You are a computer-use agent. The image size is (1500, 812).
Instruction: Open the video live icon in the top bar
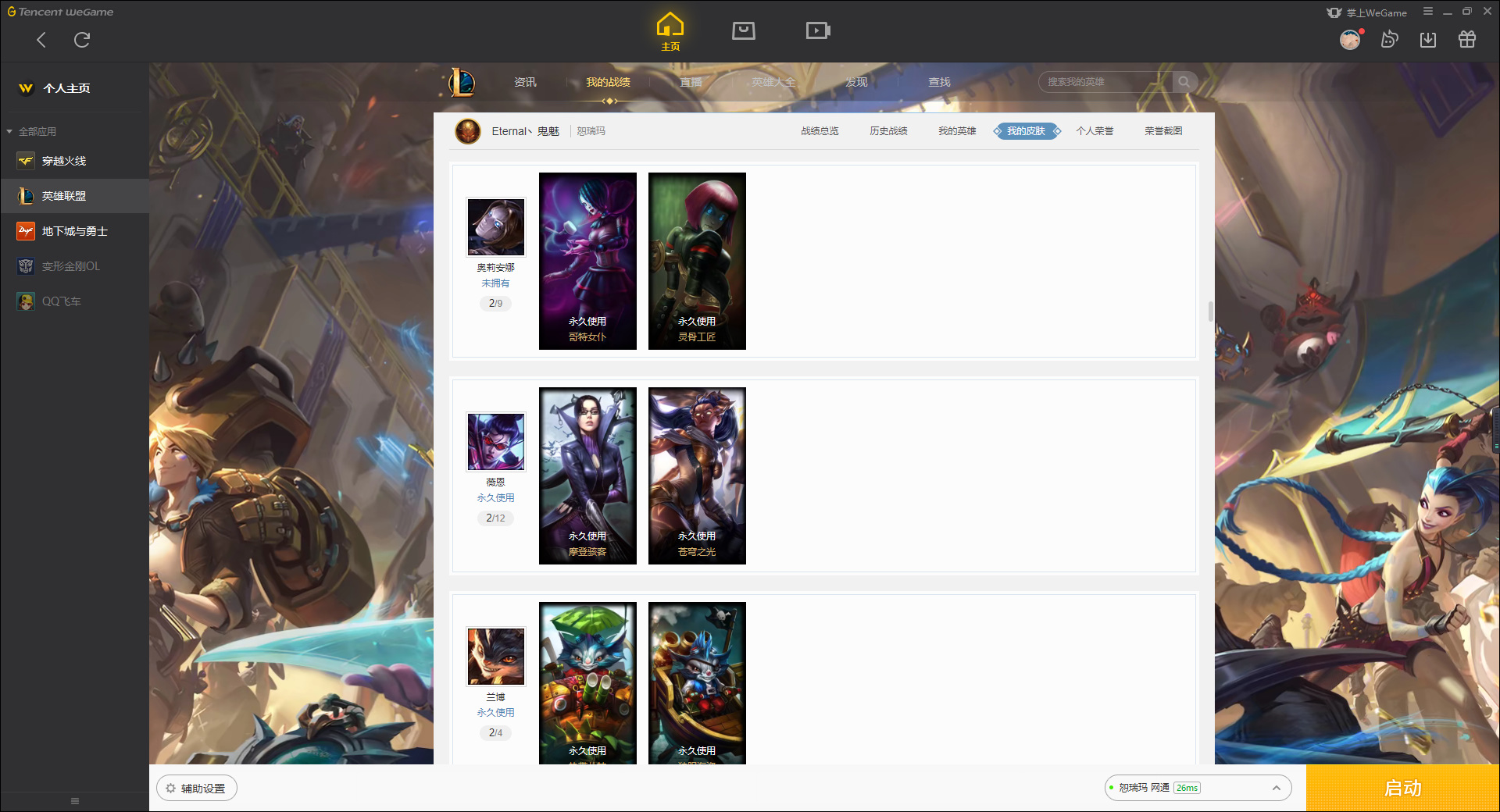[818, 30]
